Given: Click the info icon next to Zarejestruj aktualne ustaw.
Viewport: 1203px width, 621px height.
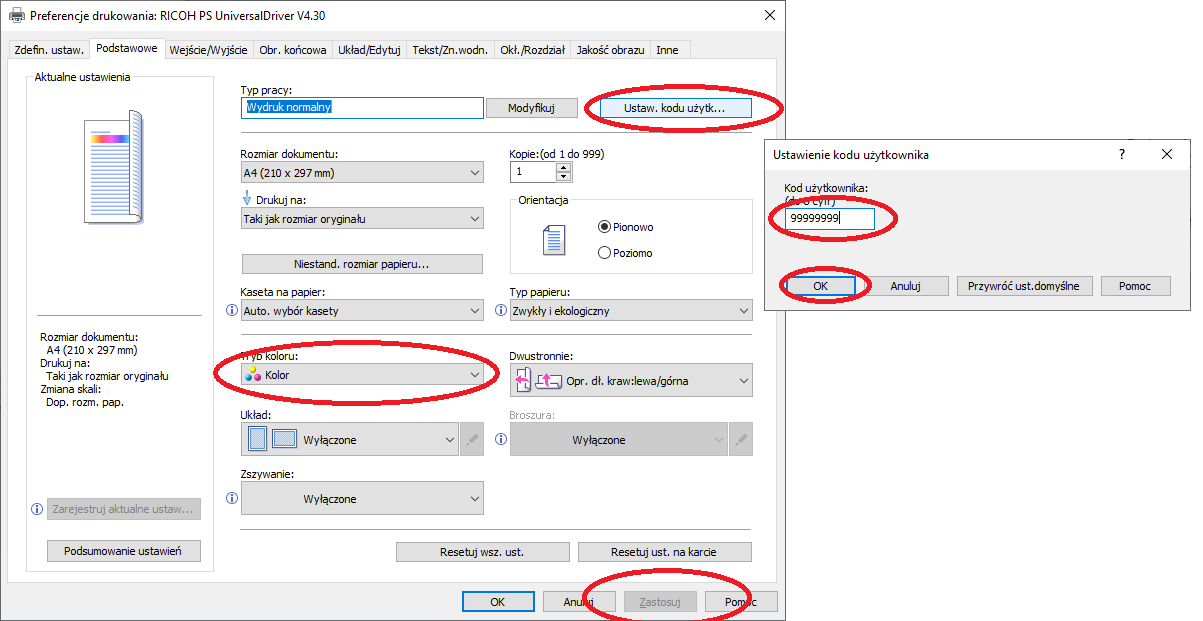Looking at the screenshot, I should [x=37, y=509].
